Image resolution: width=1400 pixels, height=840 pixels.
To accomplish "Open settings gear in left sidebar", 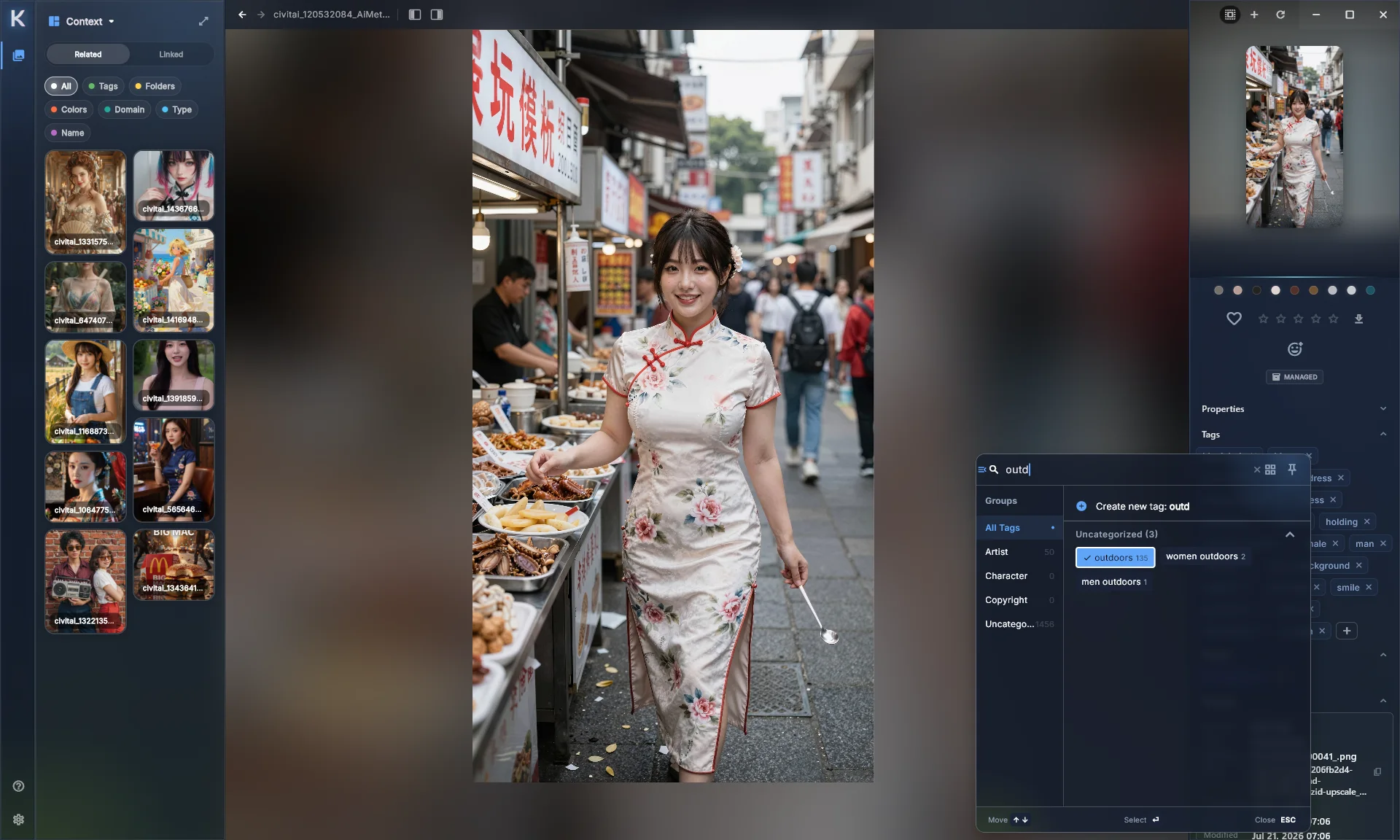I will click(18, 820).
